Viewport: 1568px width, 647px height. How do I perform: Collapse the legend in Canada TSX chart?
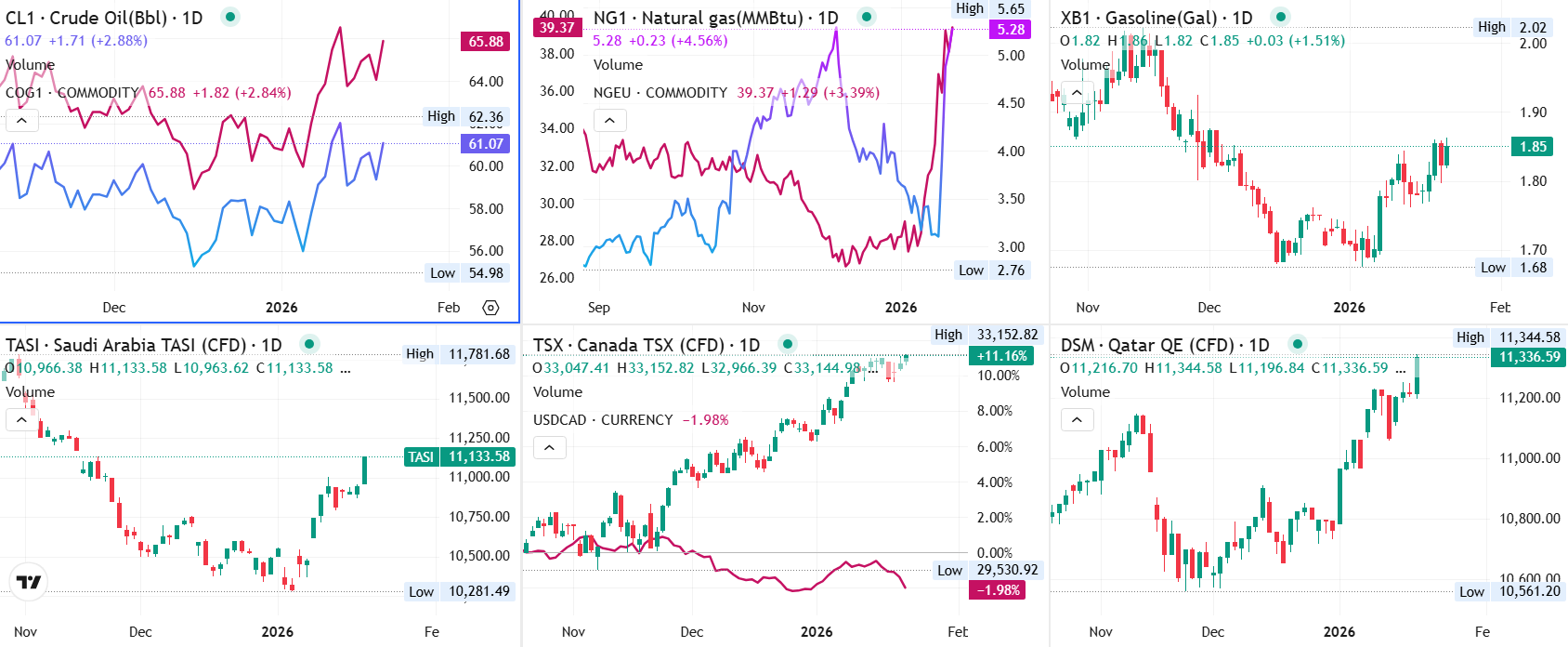click(549, 447)
